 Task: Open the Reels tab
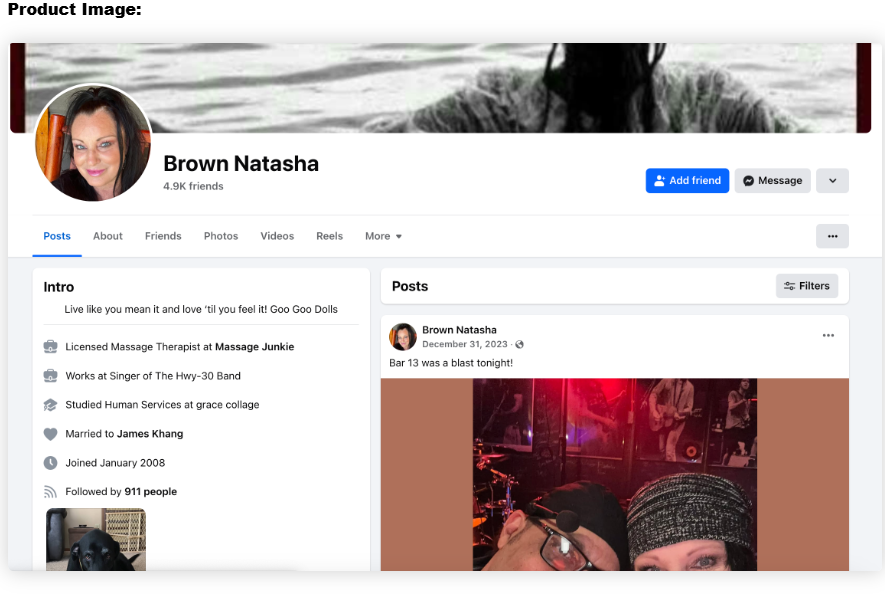[x=329, y=236]
